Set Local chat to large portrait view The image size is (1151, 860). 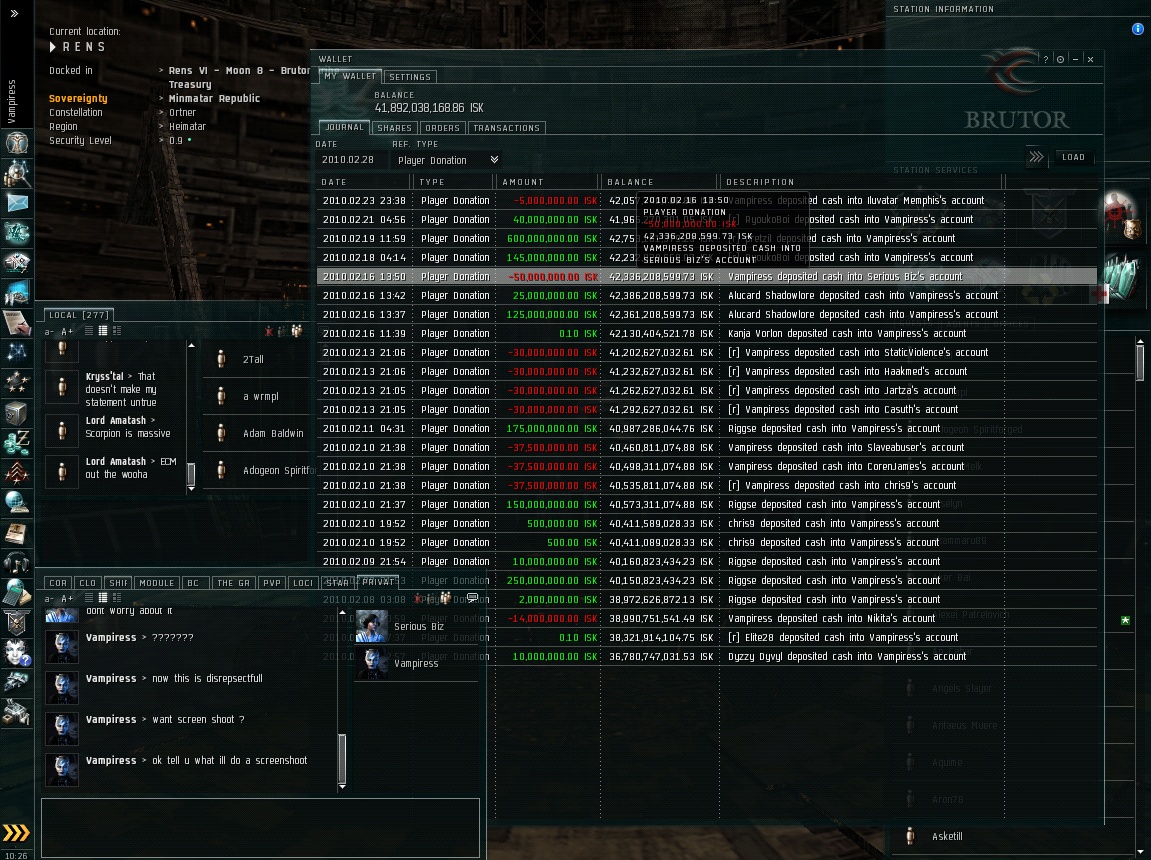coord(117,331)
